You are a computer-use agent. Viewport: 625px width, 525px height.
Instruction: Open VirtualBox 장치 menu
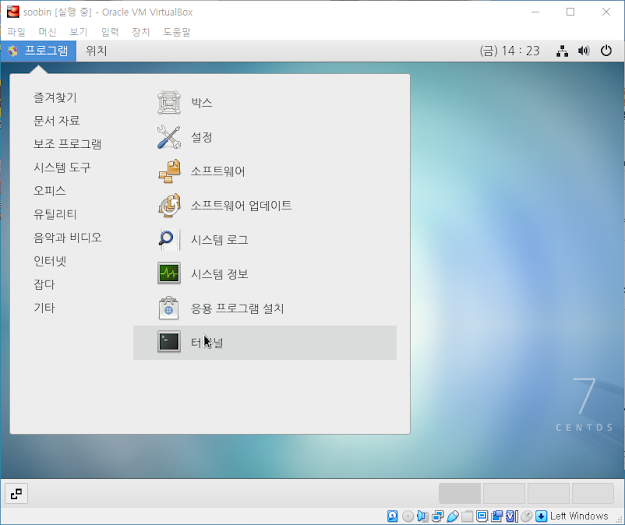[x=141, y=32]
